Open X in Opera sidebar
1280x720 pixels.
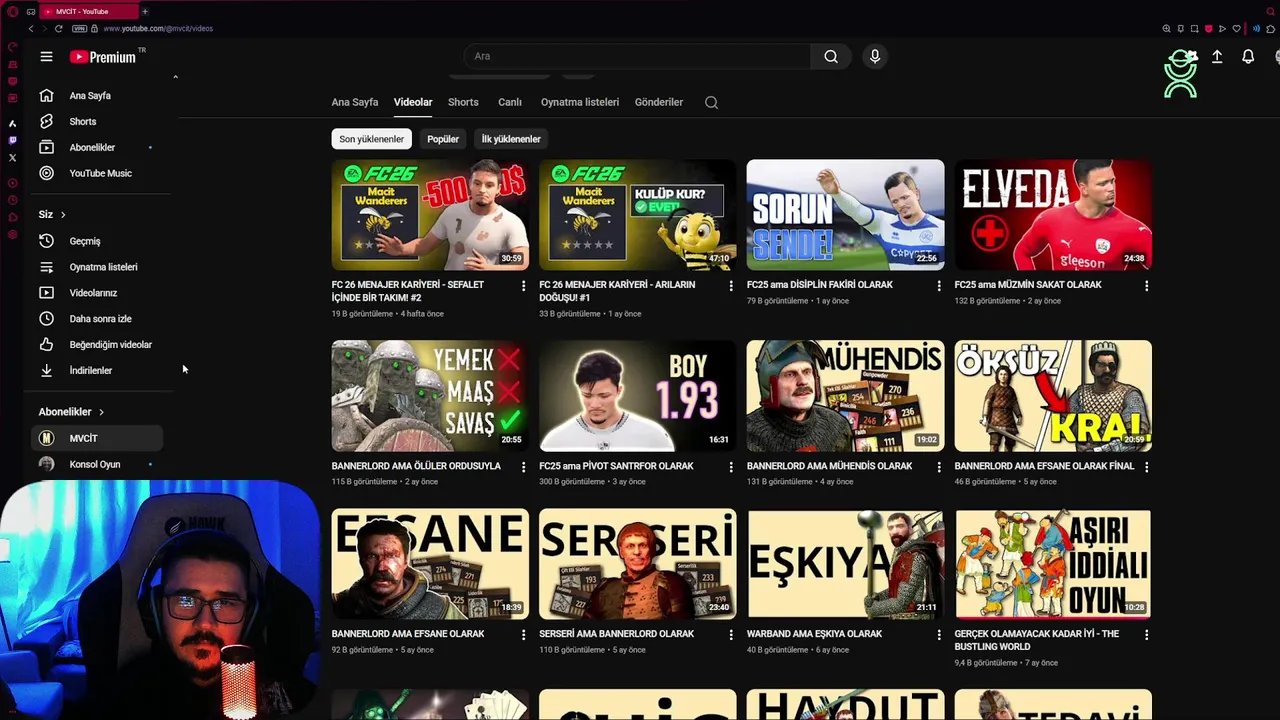point(12,158)
